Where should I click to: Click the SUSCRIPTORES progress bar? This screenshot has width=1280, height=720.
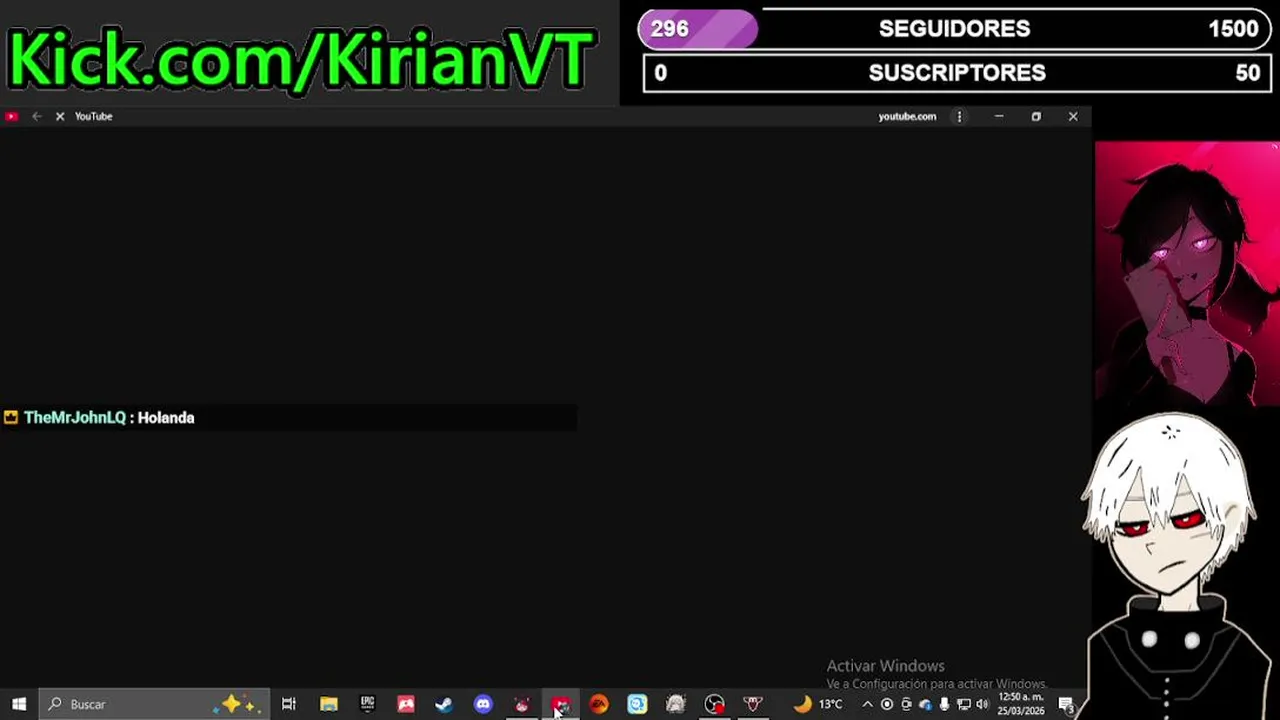pos(957,73)
